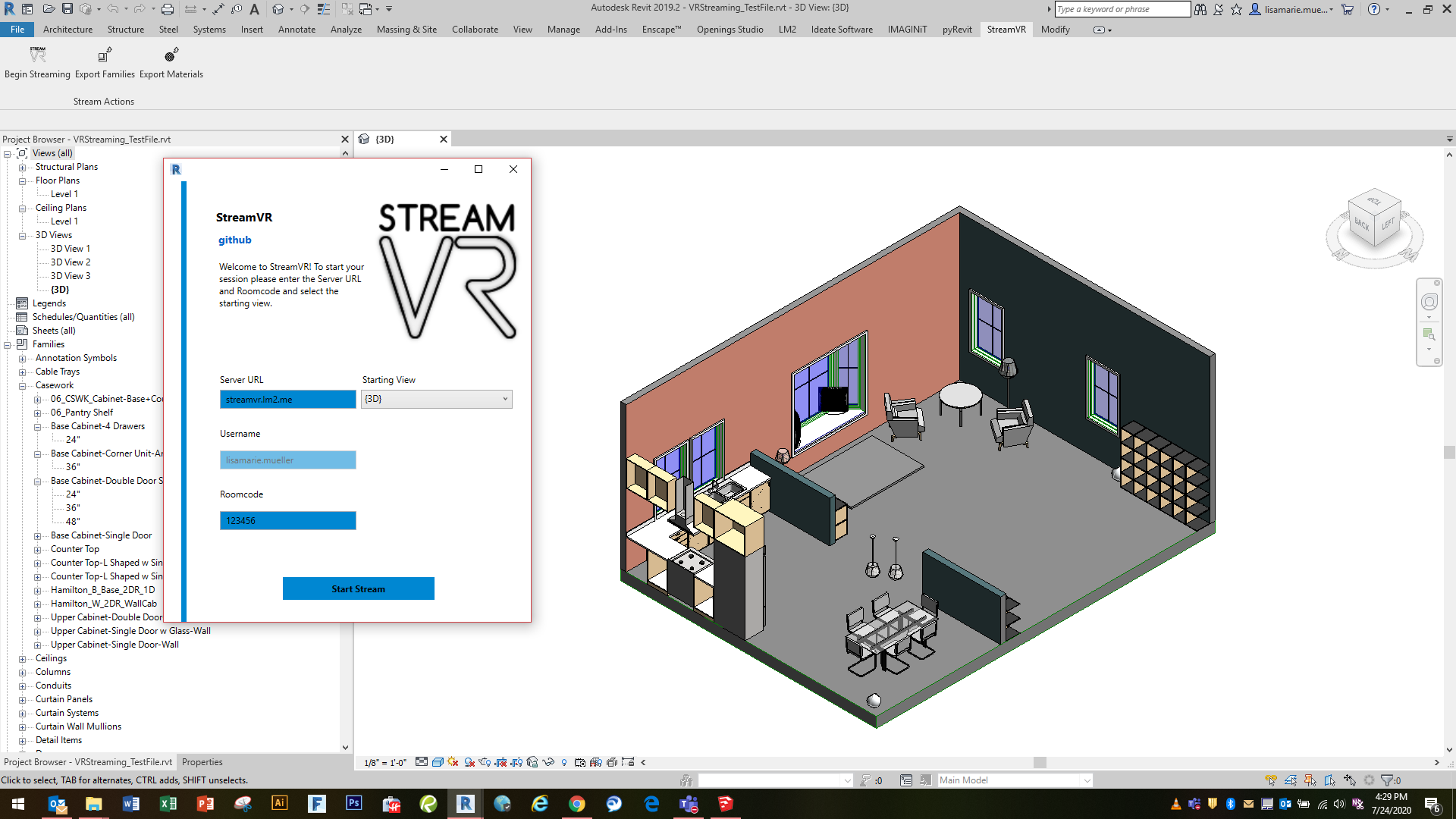The height and width of the screenshot is (819, 1456).
Task: Click the Reveal Hidden Elements lightbulb
Action: (x=563, y=762)
